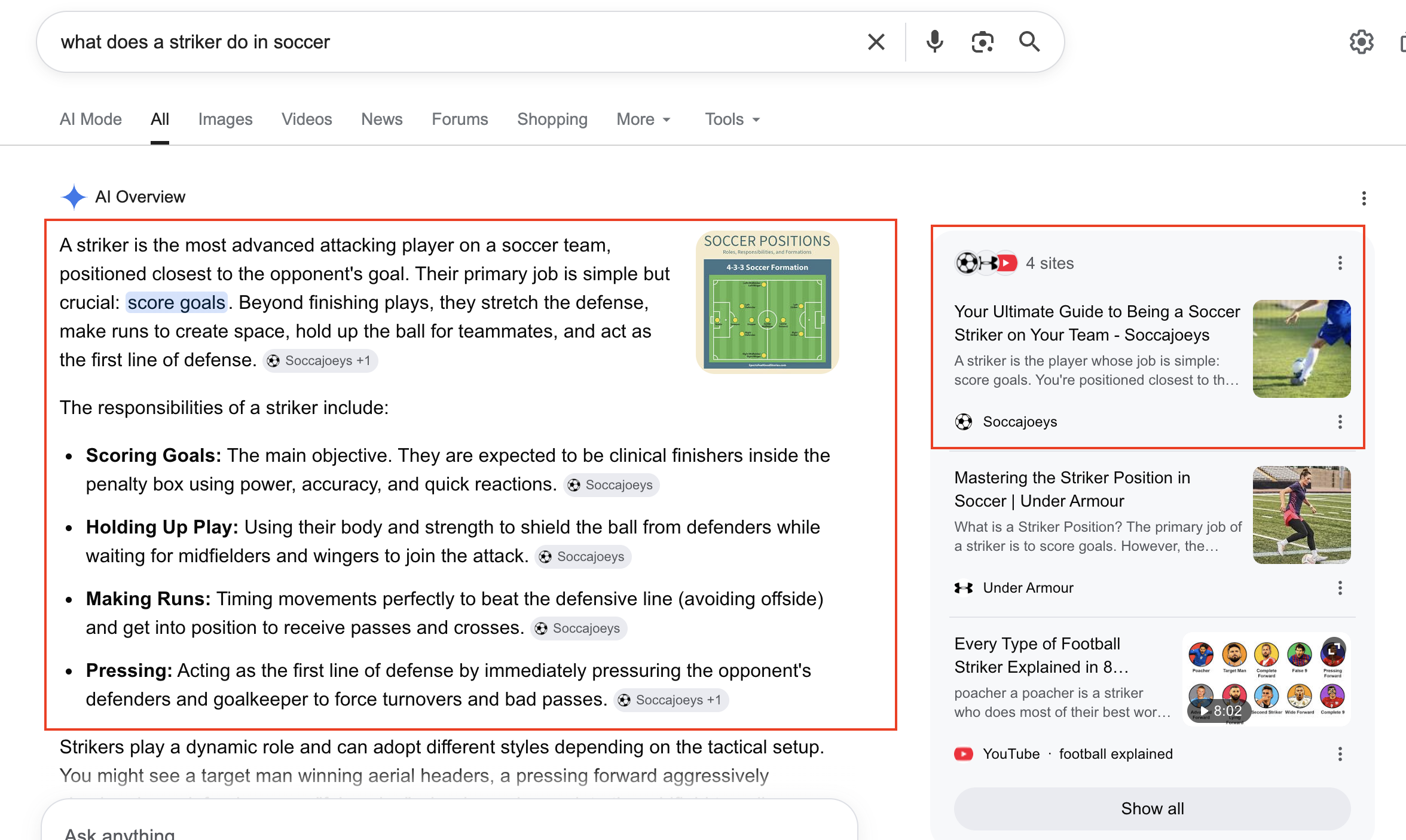
Task: Click the AI Overview sparkle icon
Action: [x=74, y=197]
